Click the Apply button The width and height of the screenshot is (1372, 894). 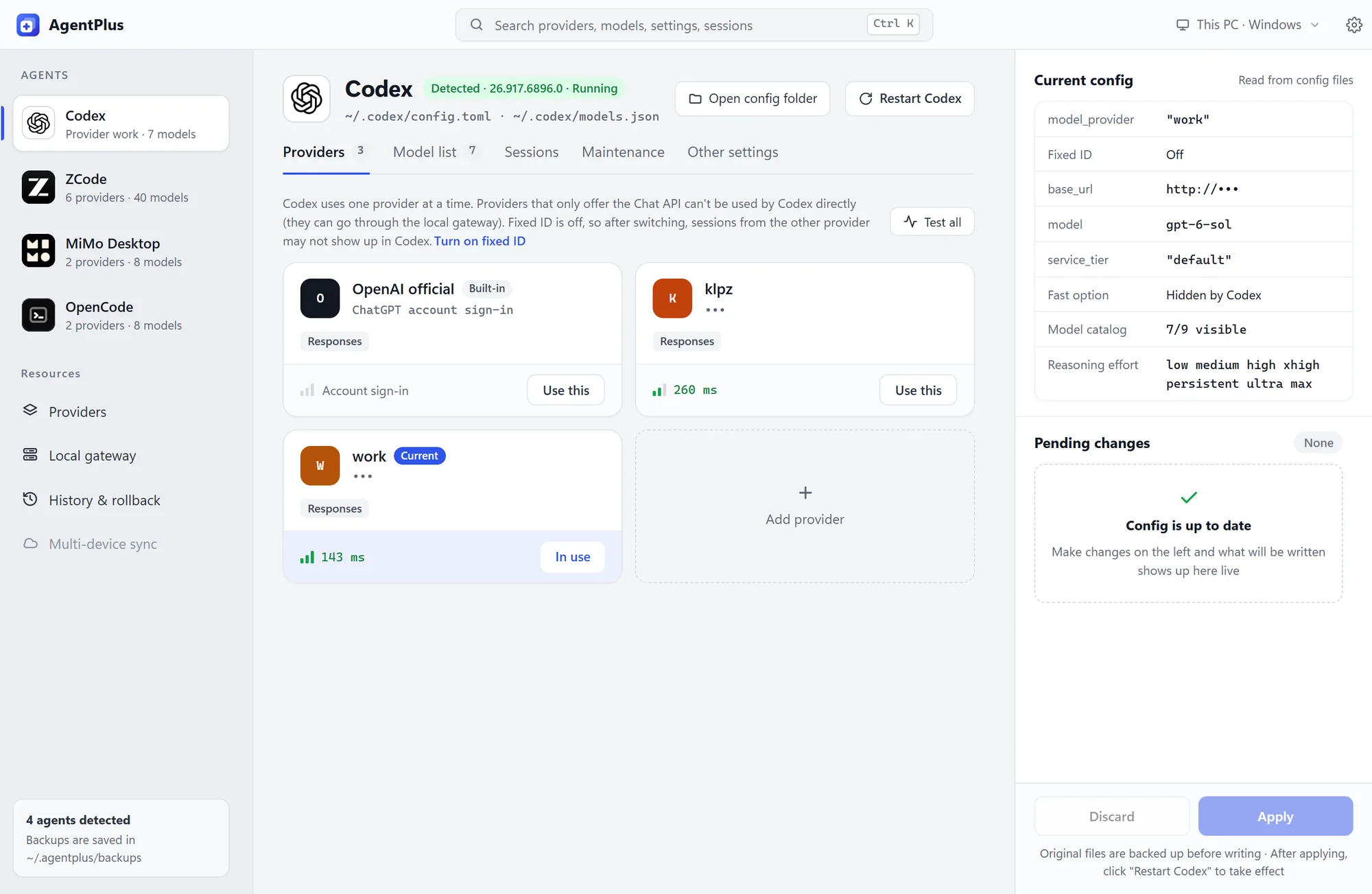click(1275, 816)
